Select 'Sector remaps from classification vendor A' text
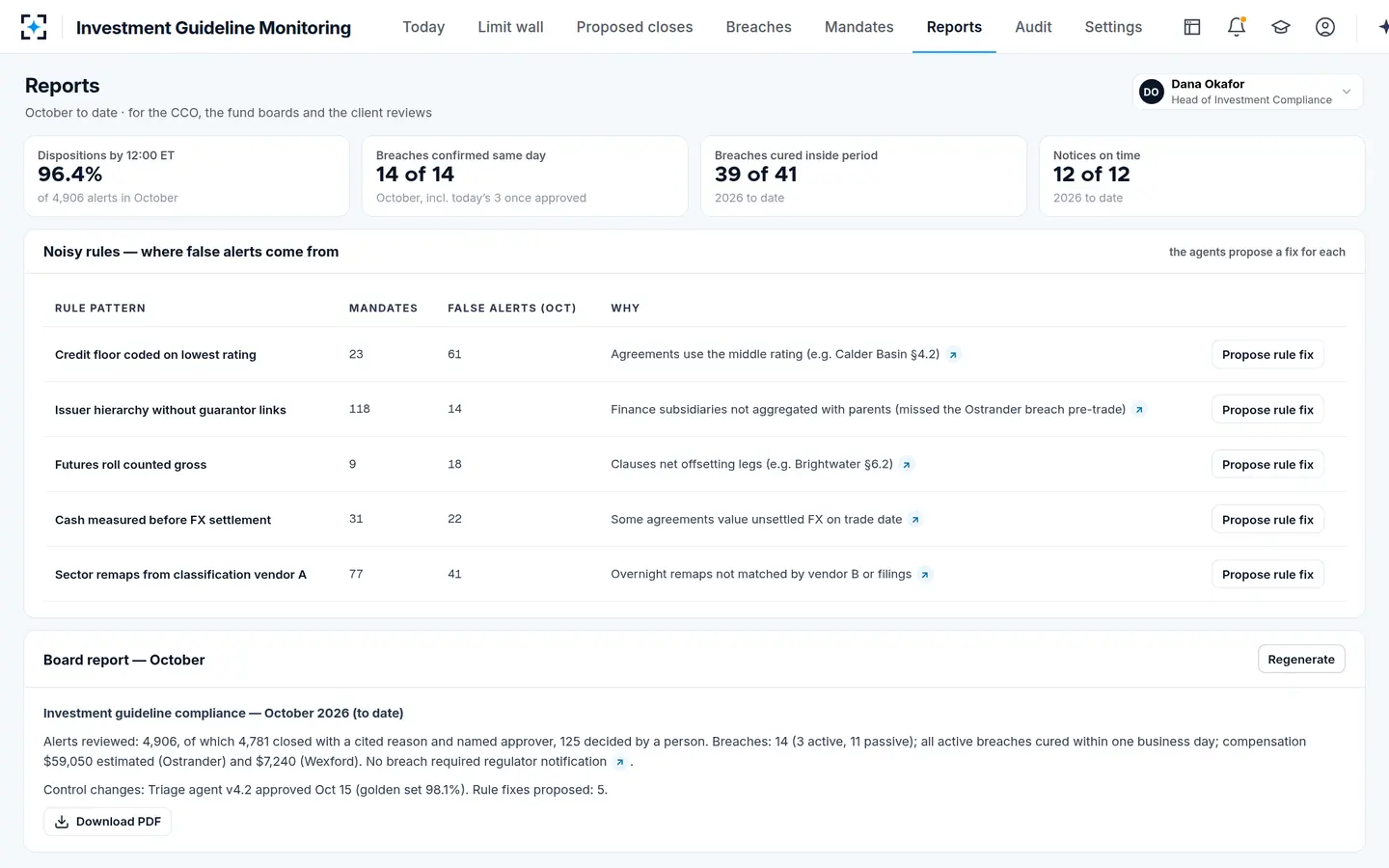1389x868 pixels. pyautogui.click(x=180, y=575)
